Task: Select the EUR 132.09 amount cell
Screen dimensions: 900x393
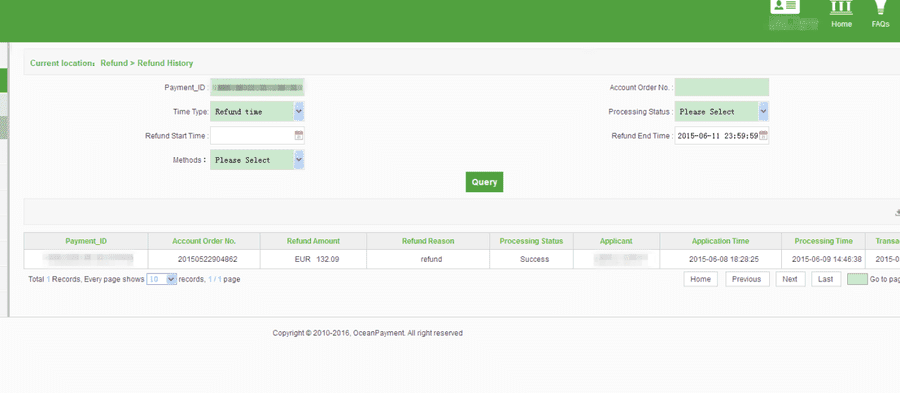Action: click(313, 259)
